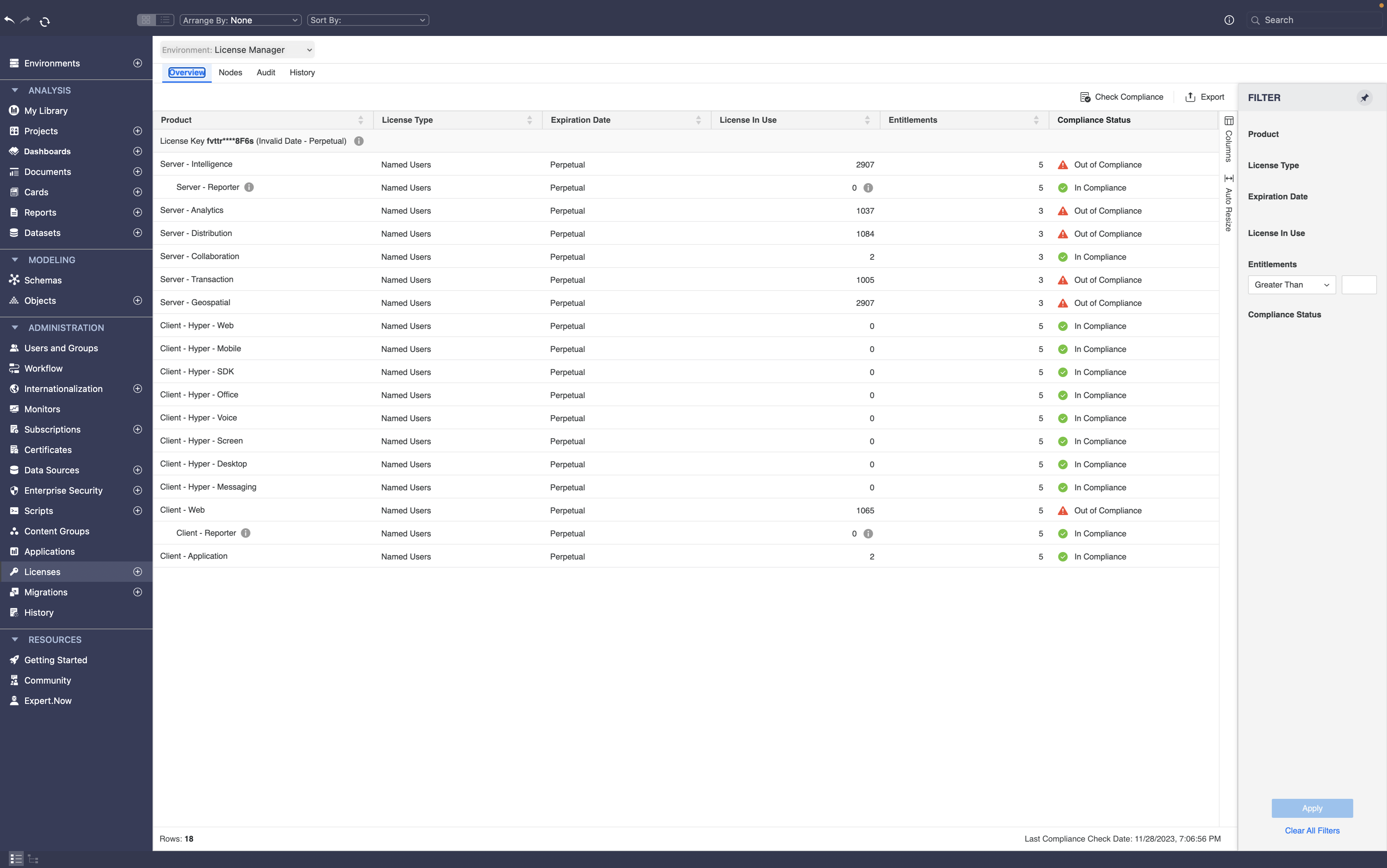Switch to the Nodes tab
Screen dimensions: 1387x868
point(230,72)
